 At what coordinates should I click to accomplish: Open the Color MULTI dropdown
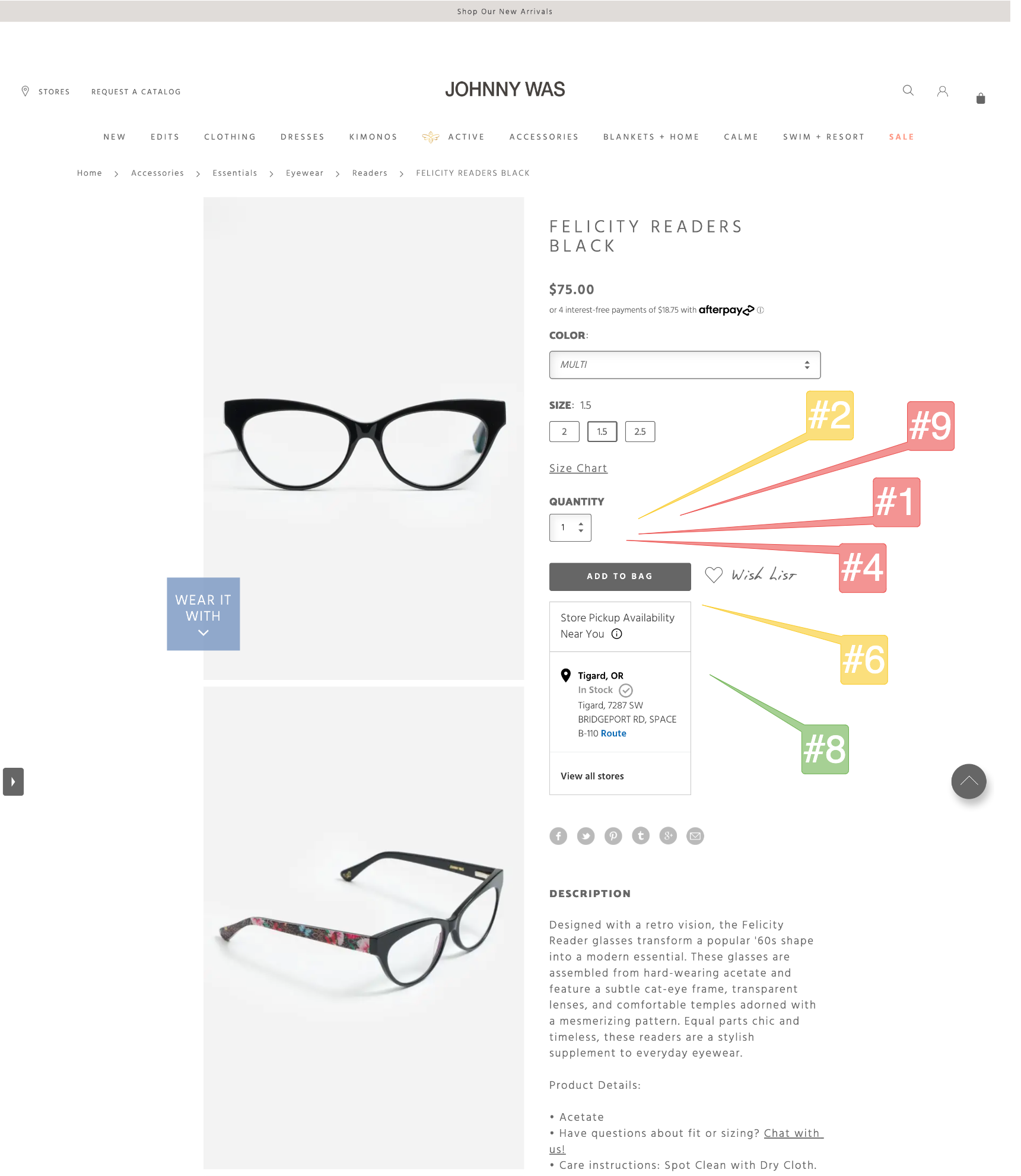[685, 364]
